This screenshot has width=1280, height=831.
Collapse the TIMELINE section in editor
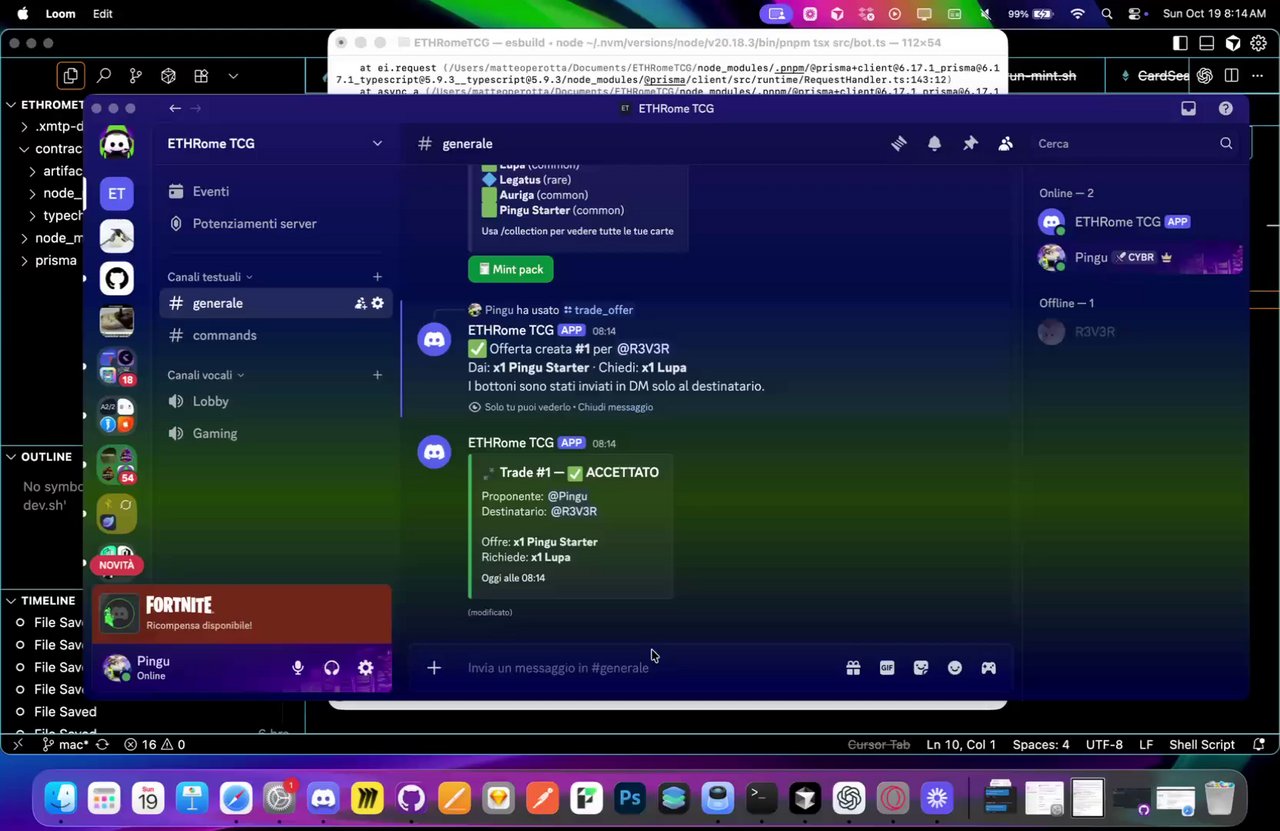point(45,601)
